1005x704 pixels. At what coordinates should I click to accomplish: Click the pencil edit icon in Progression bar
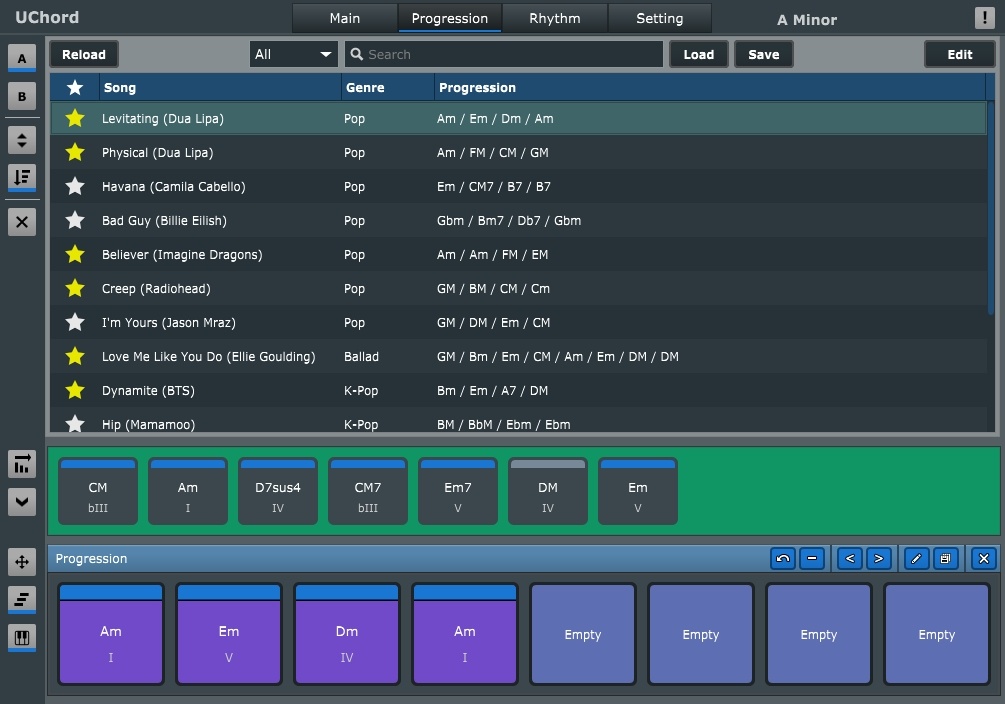pos(916,558)
